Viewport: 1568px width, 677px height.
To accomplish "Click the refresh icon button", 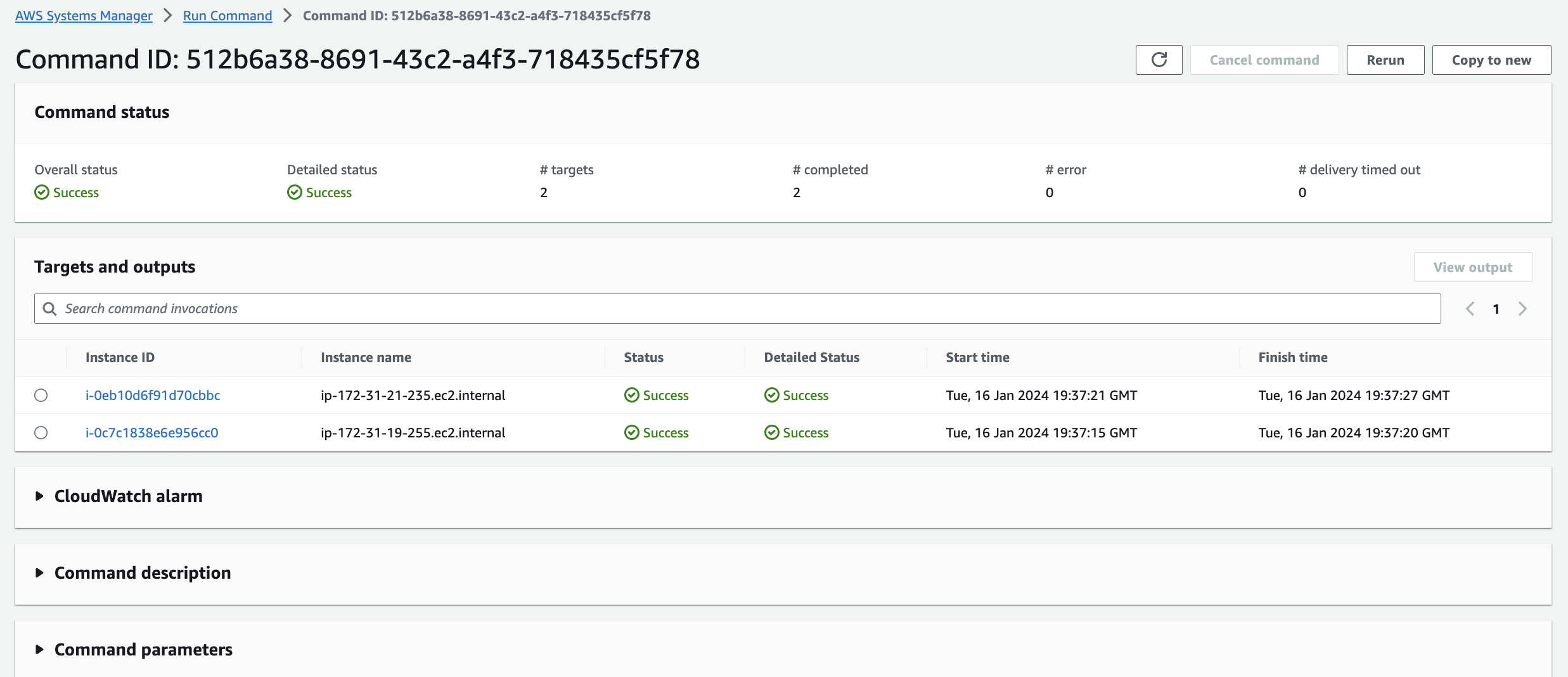I will [x=1159, y=60].
